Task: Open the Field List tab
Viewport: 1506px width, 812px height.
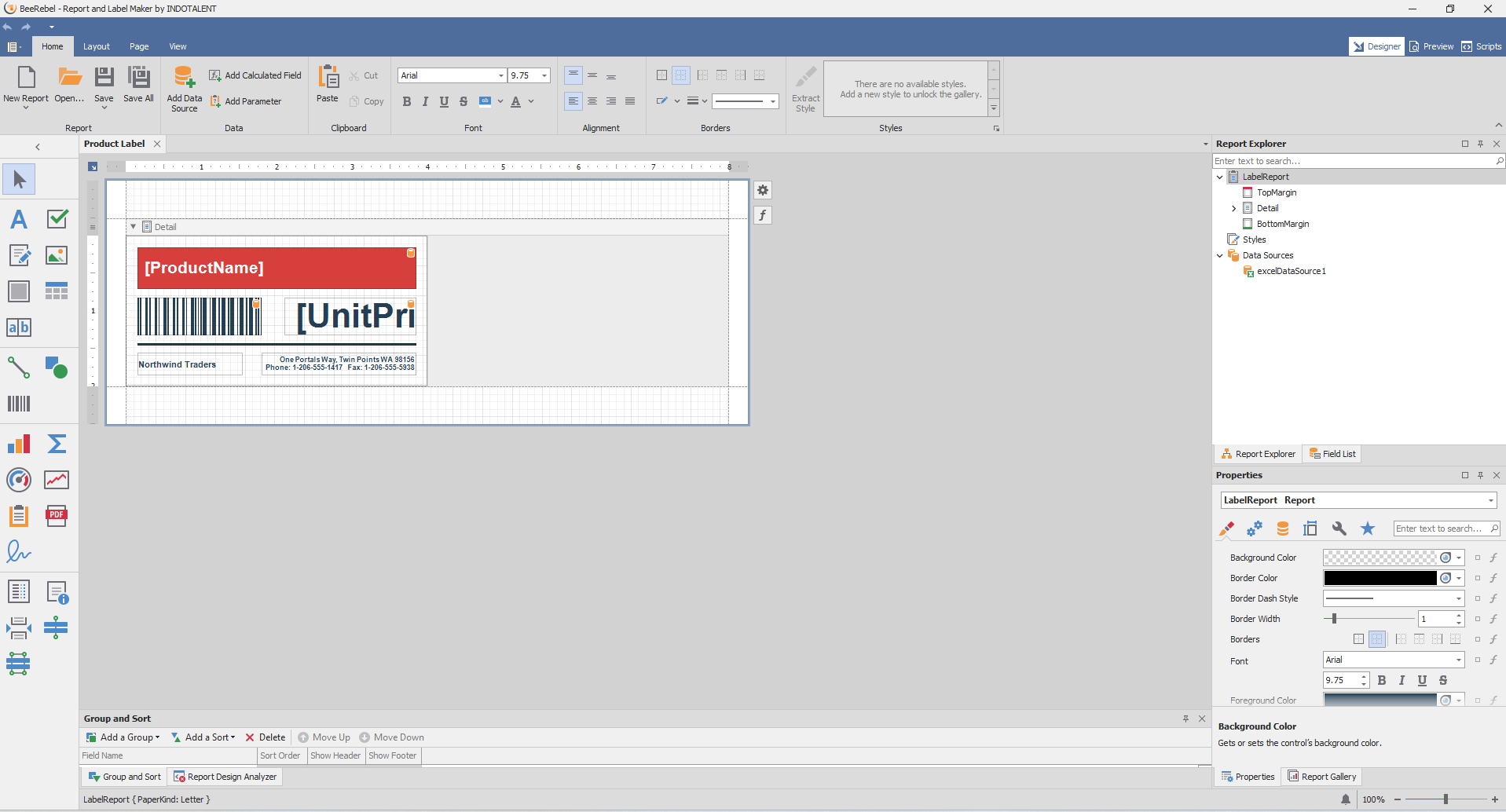Action: pyautogui.click(x=1332, y=454)
